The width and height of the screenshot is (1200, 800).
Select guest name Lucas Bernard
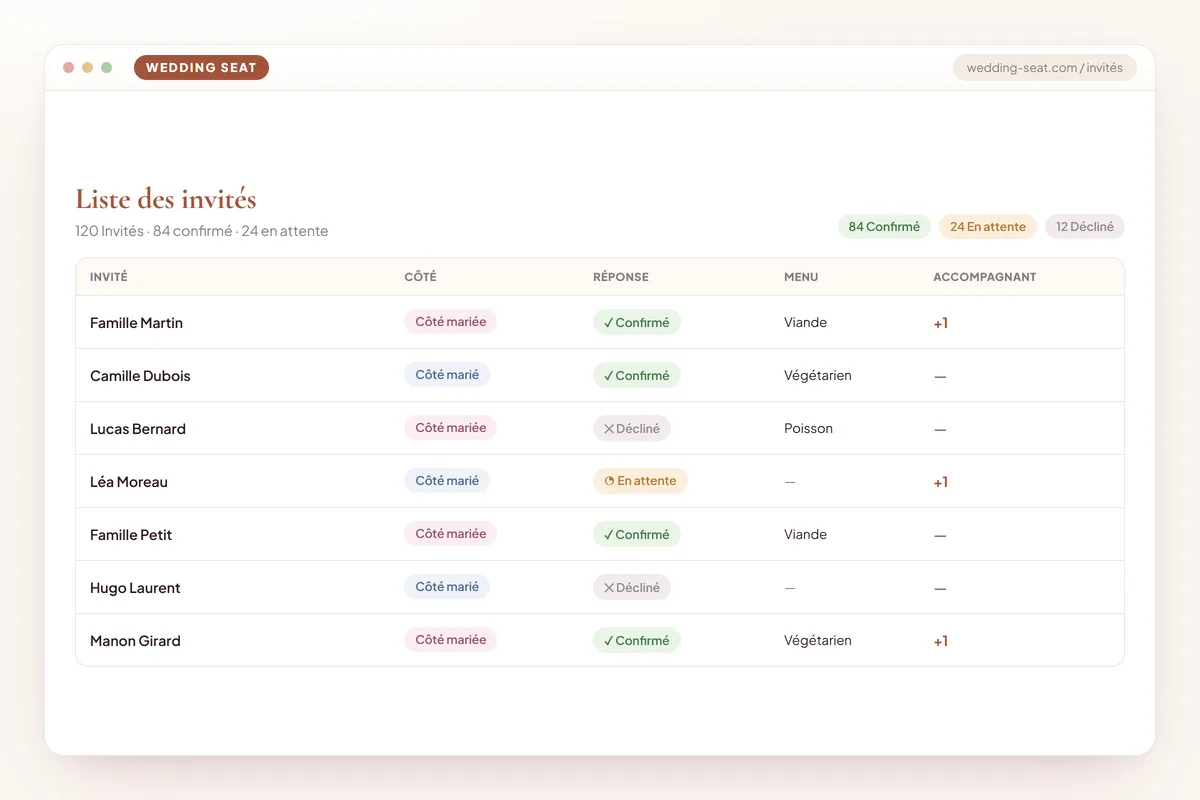(138, 429)
